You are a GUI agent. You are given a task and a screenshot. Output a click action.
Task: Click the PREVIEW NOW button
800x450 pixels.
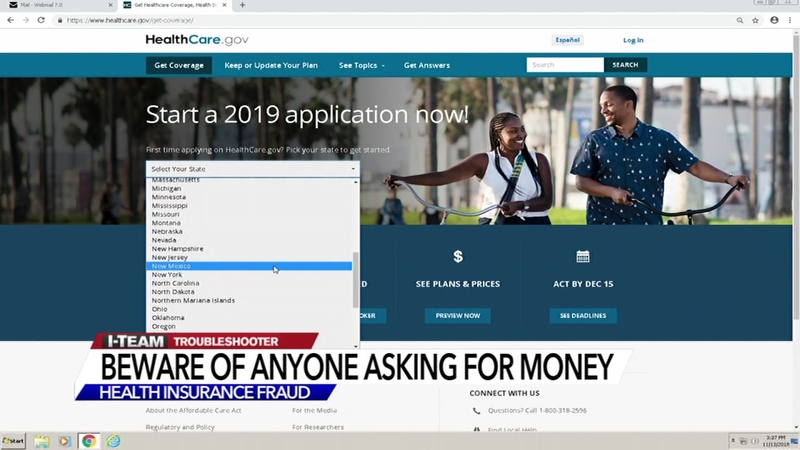(x=458, y=316)
